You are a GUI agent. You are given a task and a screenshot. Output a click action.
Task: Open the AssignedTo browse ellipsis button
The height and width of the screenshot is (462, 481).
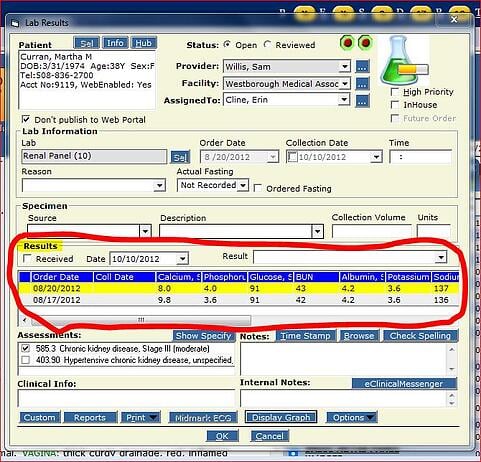point(362,100)
